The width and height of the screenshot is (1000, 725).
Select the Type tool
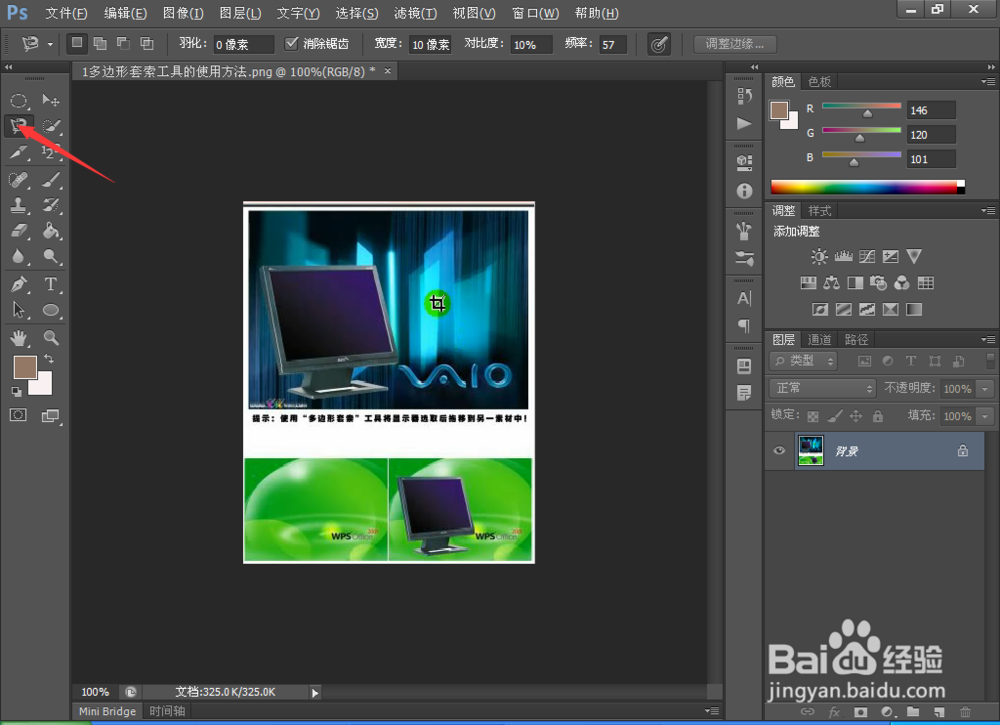[51, 284]
